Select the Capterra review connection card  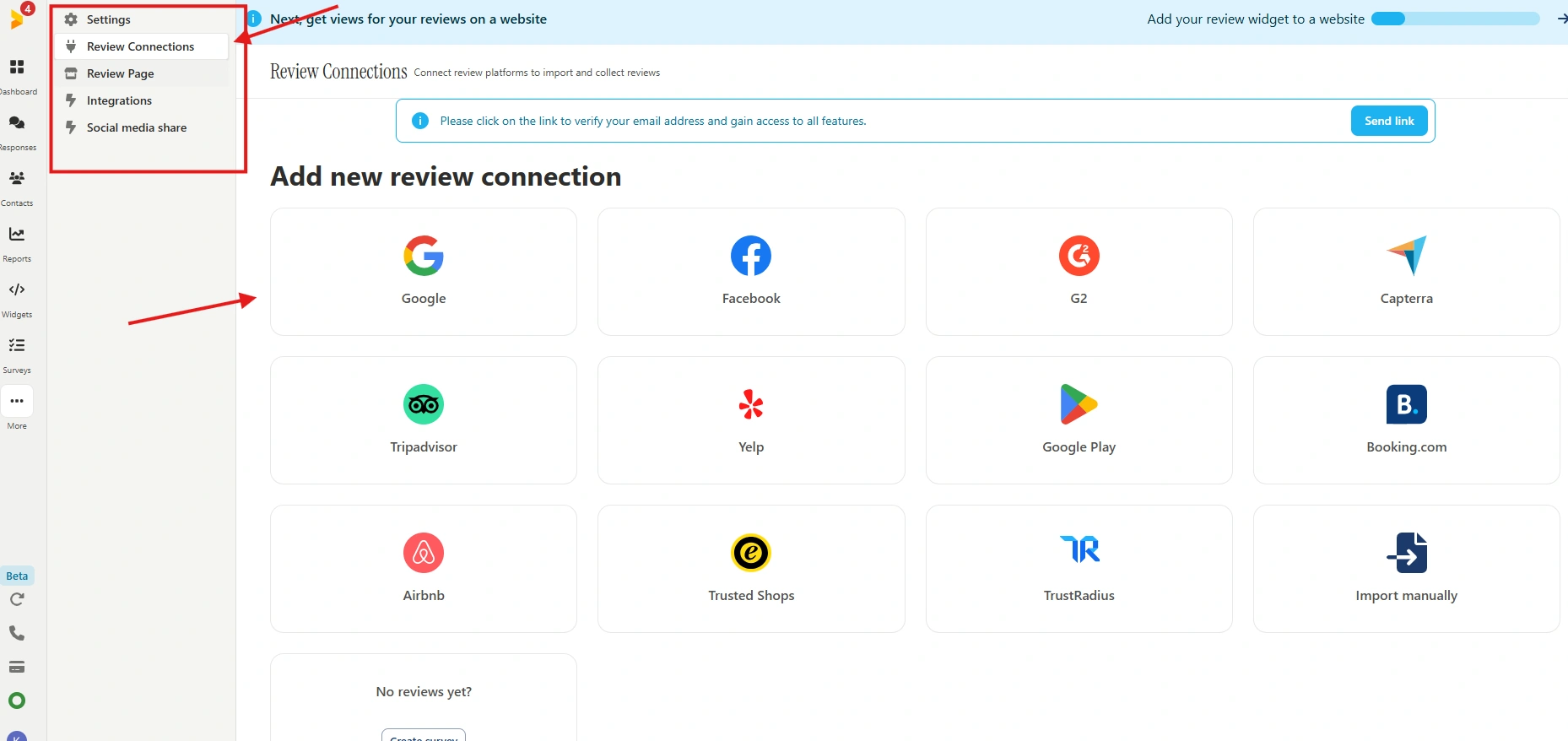(1407, 272)
